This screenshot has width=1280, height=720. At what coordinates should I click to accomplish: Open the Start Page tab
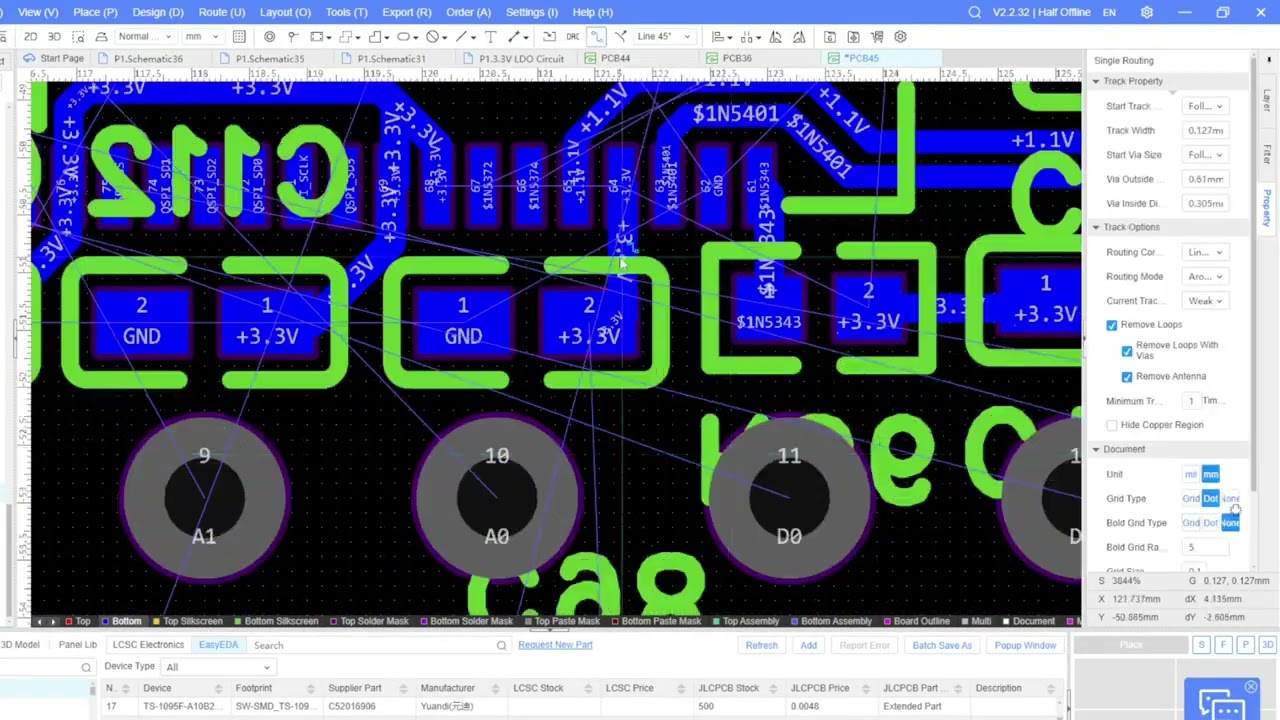point(54,59)
